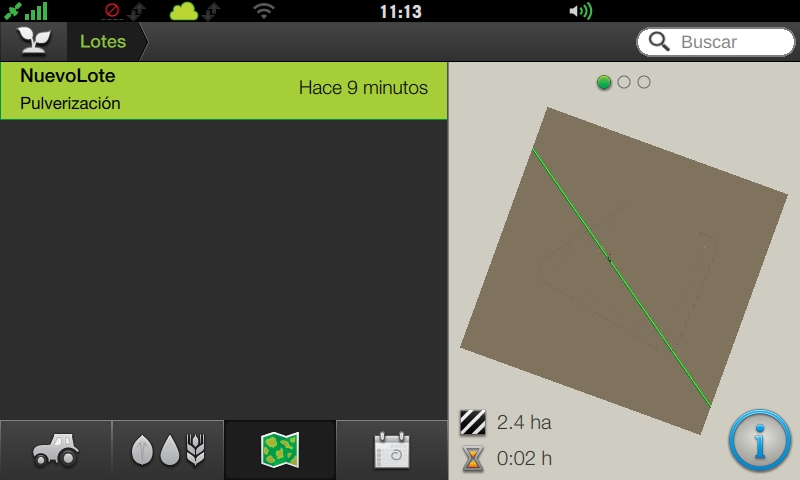Click the blue info button
Viewport: 800px width, 480px height.
759,440
